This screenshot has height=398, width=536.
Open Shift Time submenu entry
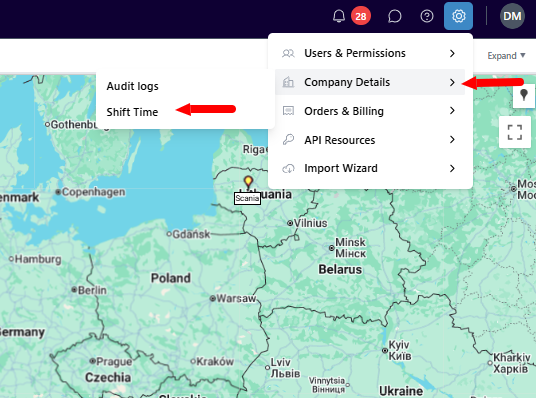tap(132, 112)
